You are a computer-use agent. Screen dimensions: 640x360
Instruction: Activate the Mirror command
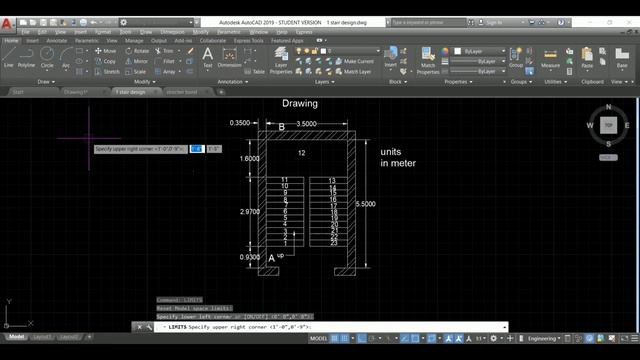136,61
